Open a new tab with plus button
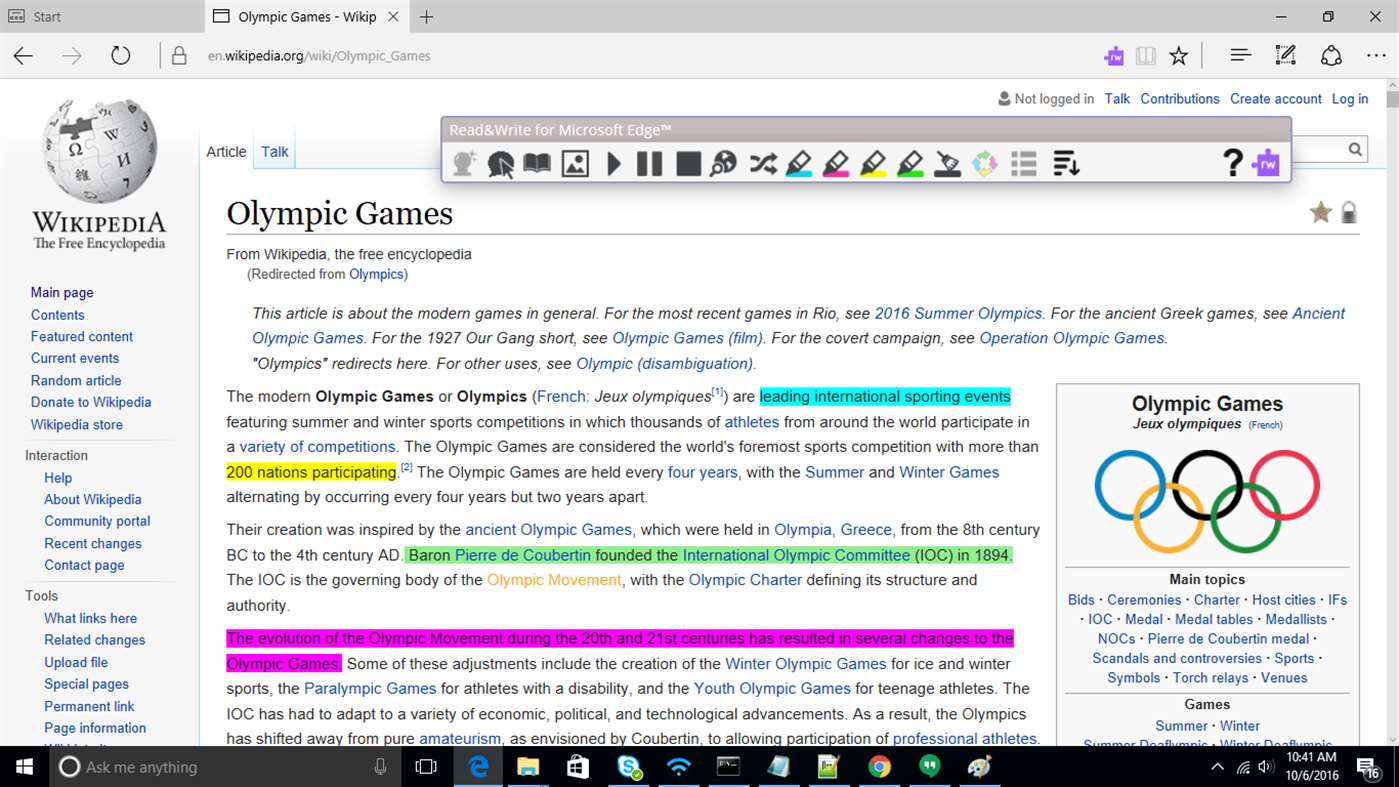The width and height of the screenshot is (1399, 787). click(x=427, y=17)
